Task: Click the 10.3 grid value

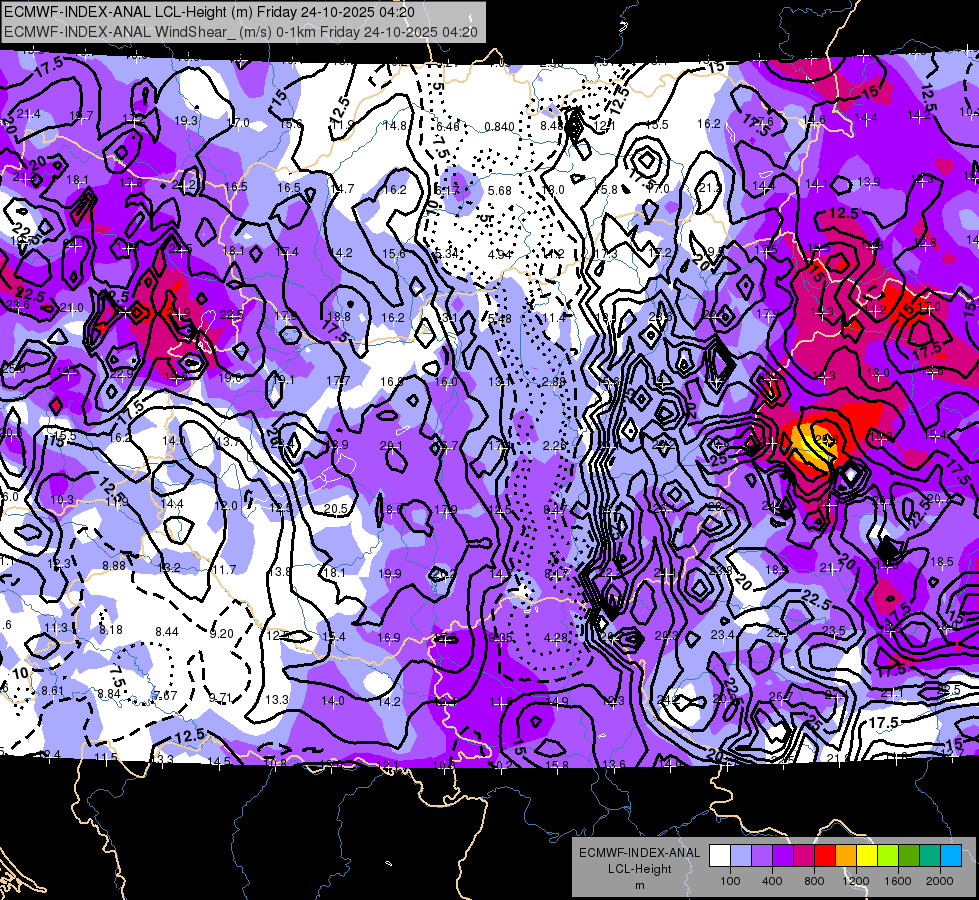Action: (62, 500)
